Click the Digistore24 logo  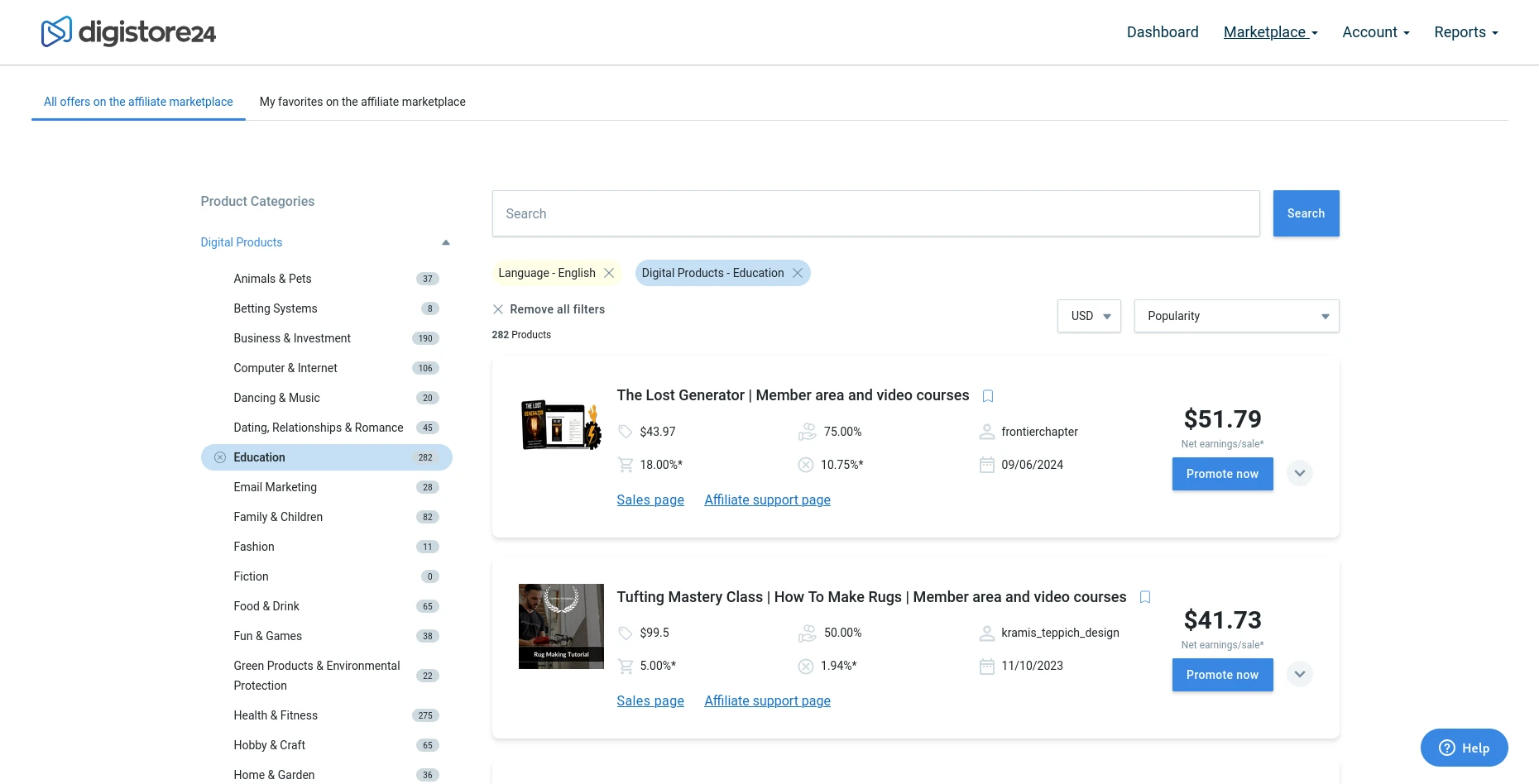[127, 32]
